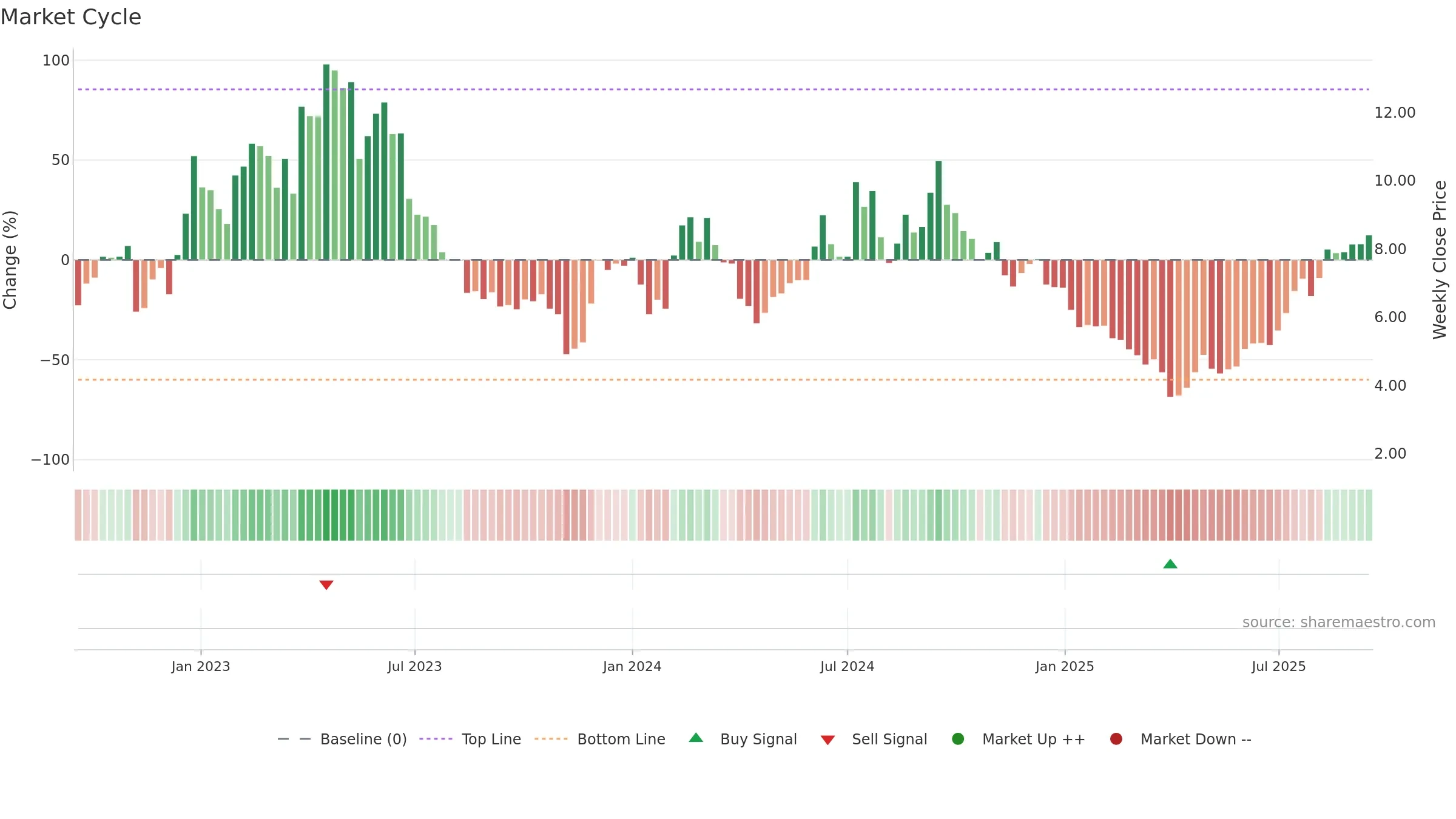Click the 'Jul 2025' x-axis label
This screenshot has width=1456, height=819.
pyautogui.click(x=1279, y=666)
